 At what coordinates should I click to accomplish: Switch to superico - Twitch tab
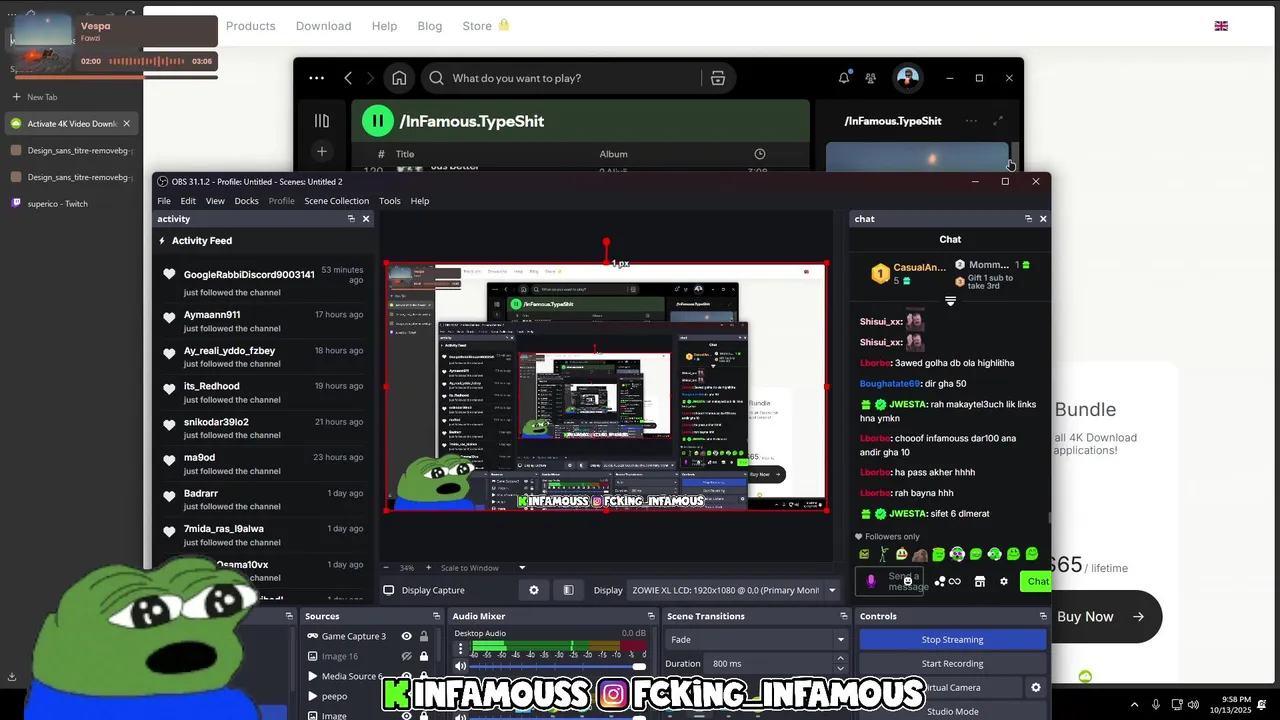click(70, 204)
